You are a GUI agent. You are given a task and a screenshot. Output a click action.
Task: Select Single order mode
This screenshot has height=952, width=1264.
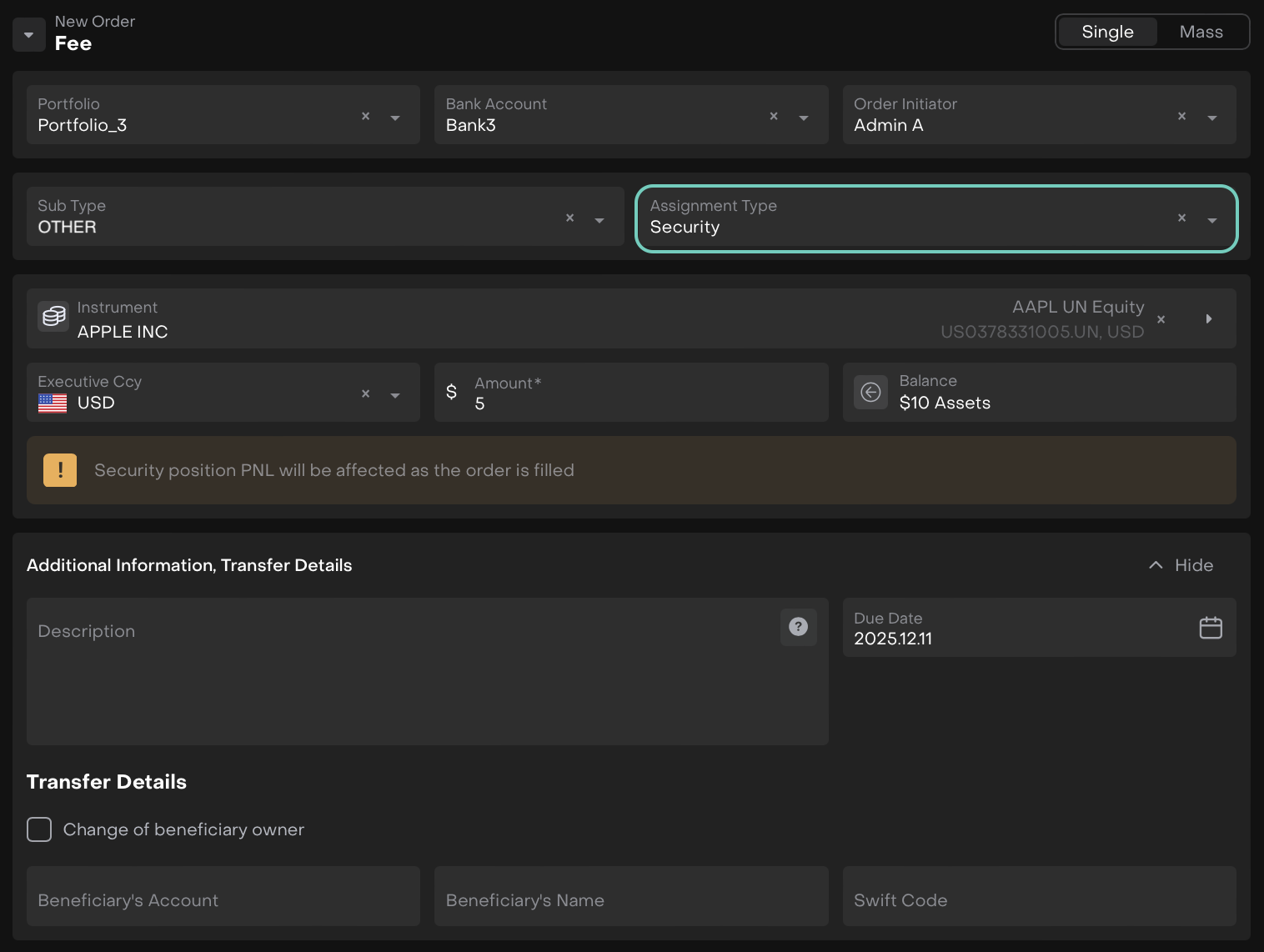point(1107,32)
